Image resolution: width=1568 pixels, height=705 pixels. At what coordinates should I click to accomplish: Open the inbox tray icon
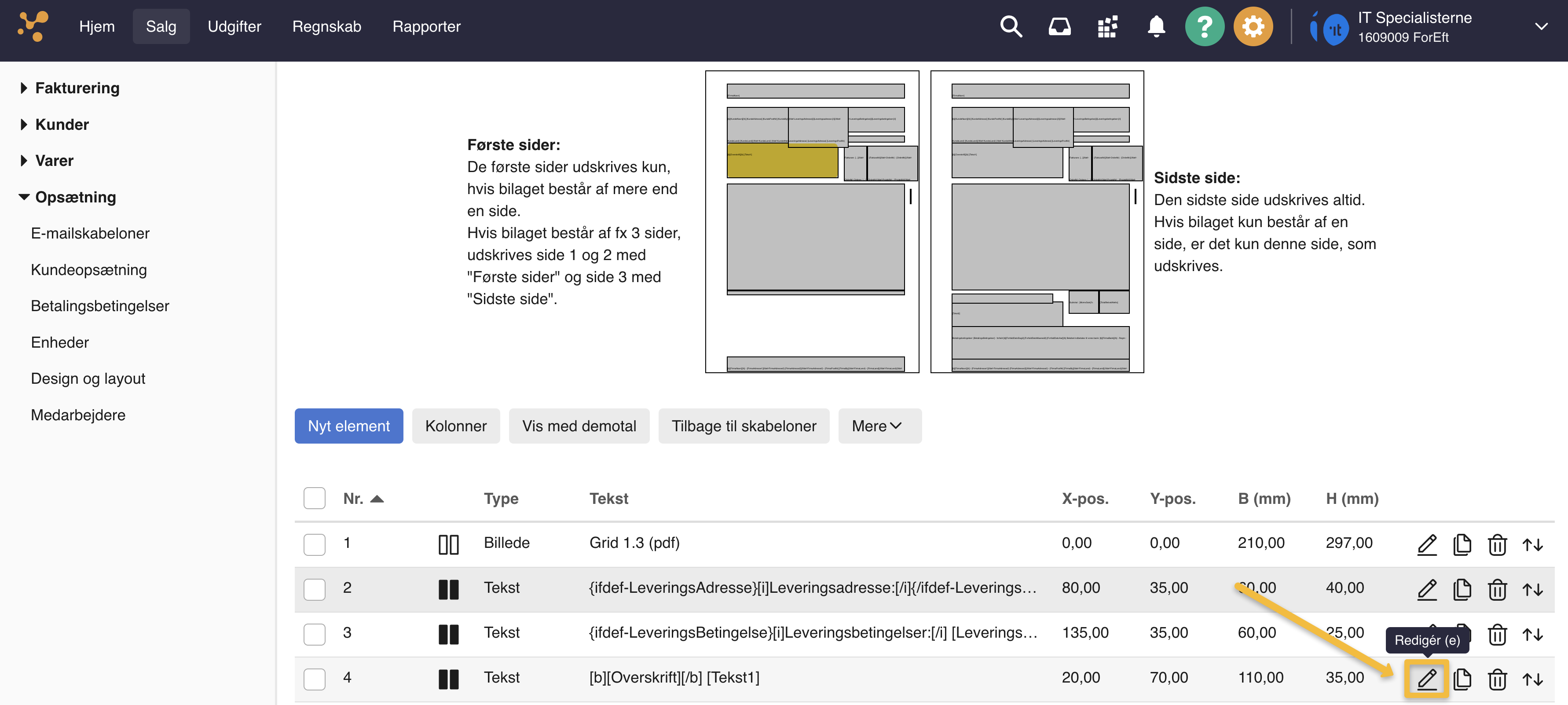click(x=1059, y=27)
